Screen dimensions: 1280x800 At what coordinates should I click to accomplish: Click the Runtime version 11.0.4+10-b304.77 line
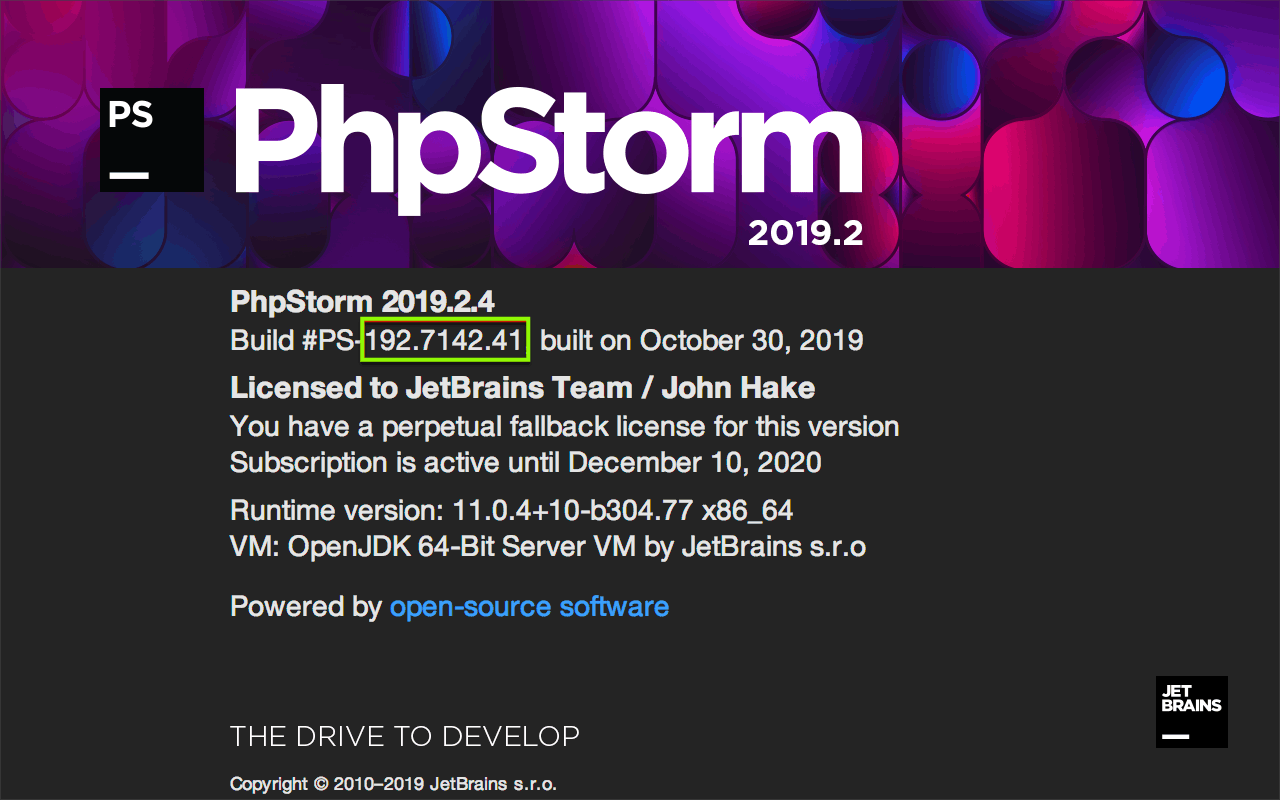pos(512,511)
